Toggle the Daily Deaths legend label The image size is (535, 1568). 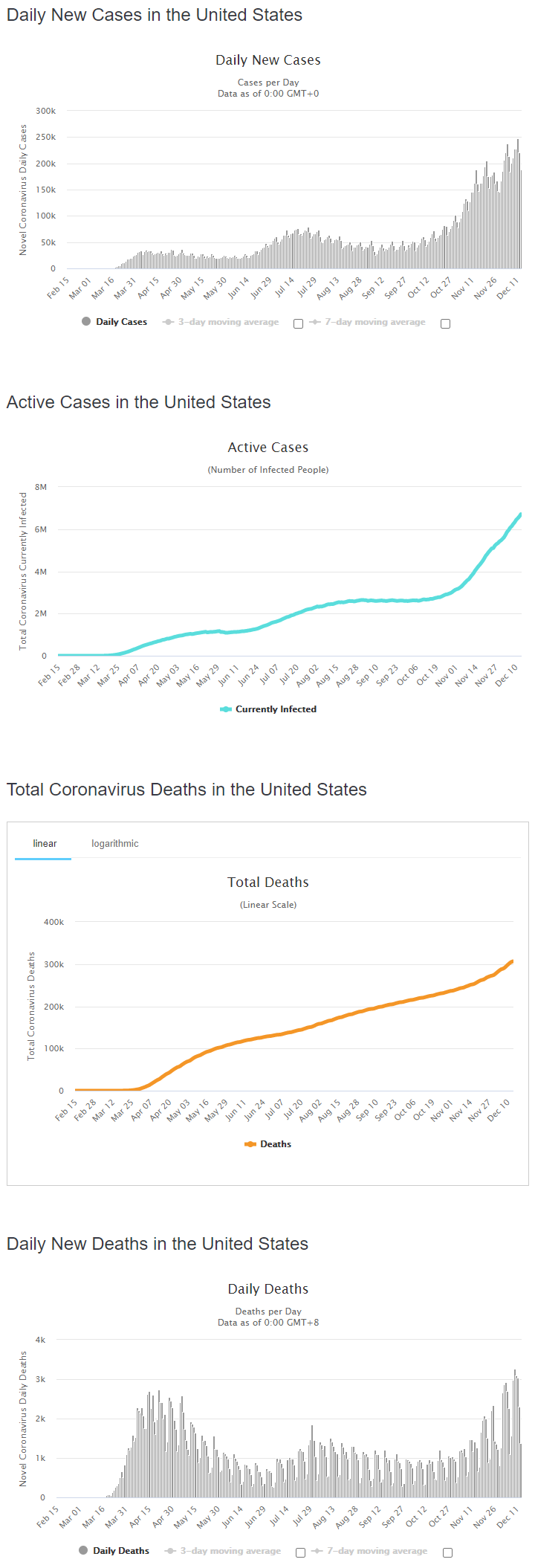(121, 1551)
